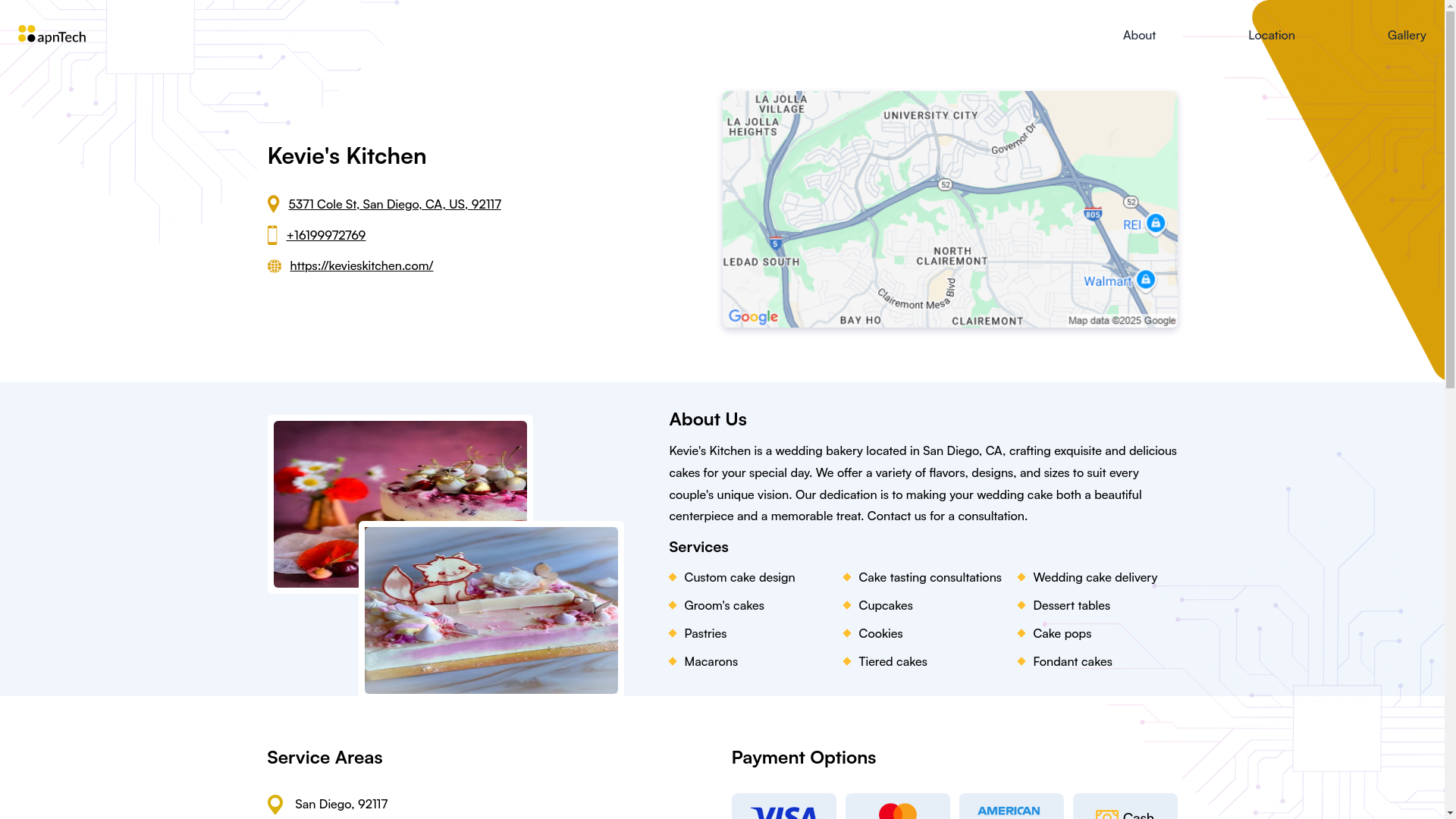Click the Payment Options heading
Viewport: 1456px width, 819px height.
pyautogui.click(x=804, y=757)
